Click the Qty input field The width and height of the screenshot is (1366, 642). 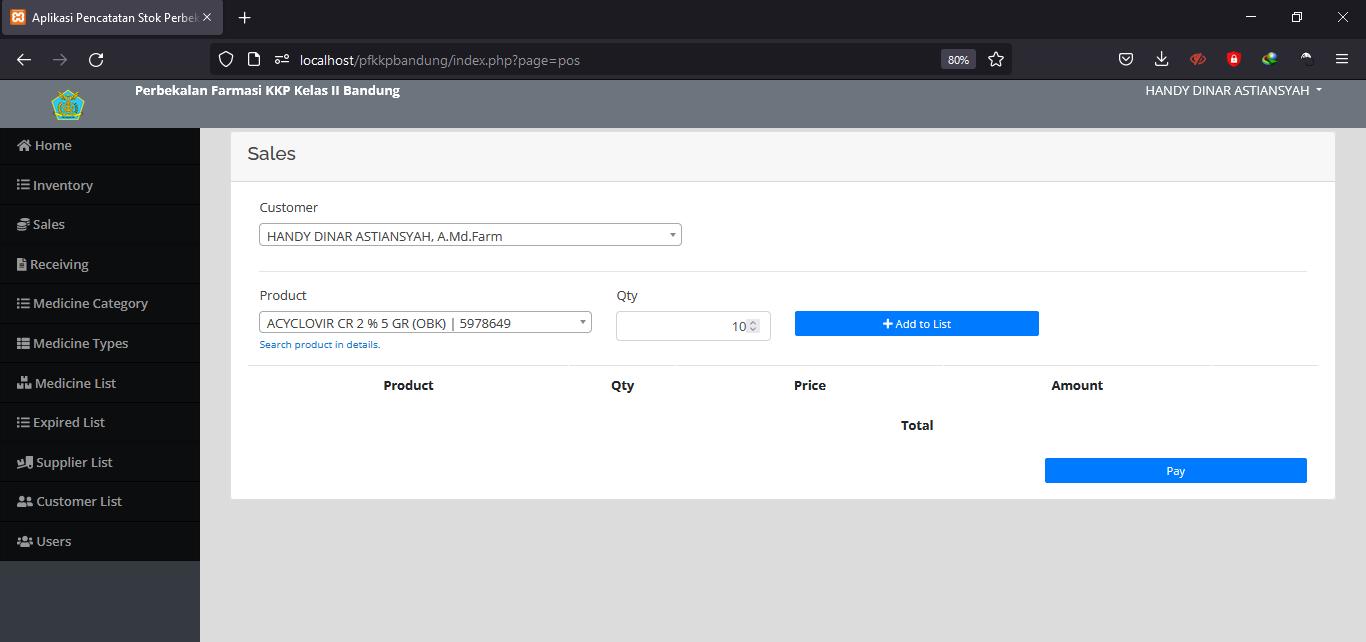pos(693,326)
